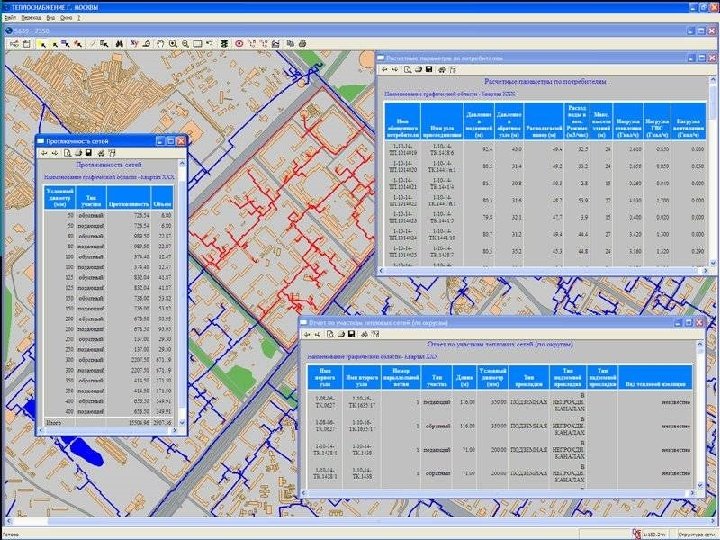The width and height of the screenshot is (720, 540).
Task: Click up arrow of Протяженность сетей vertical scrollbar
Action: (182, 163)
